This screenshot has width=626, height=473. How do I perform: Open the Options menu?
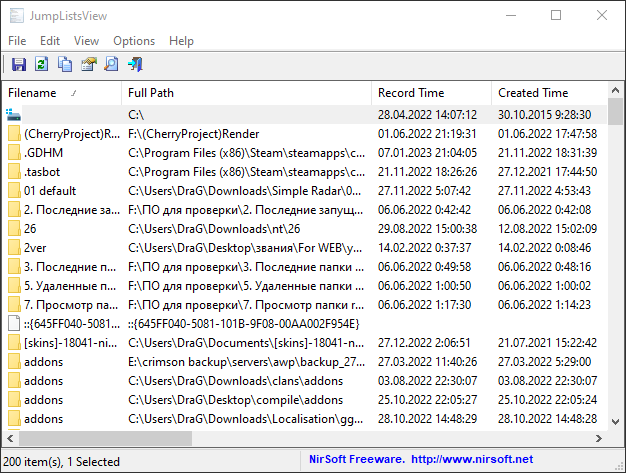tap(134, 41)
